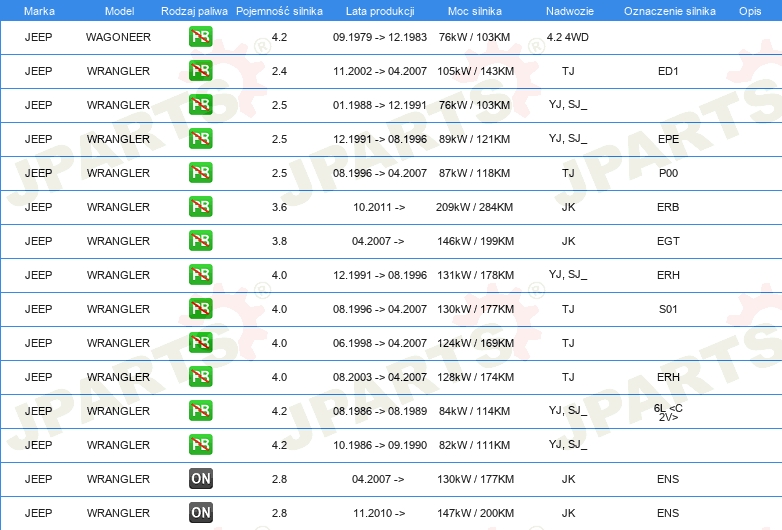Viewport: 782px width, 530px height.
Task: Click the petrol icon in the 128kW / 174KM row
Action: click(x=200, y=376)
